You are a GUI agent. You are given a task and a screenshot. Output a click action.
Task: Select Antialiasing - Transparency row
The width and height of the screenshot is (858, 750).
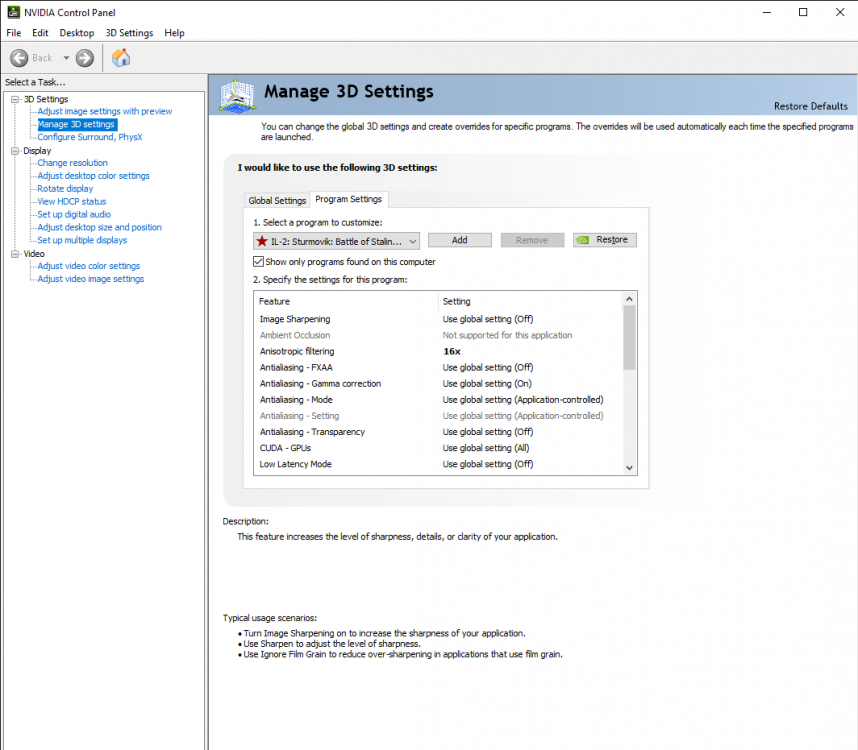[x=438, y=432]
